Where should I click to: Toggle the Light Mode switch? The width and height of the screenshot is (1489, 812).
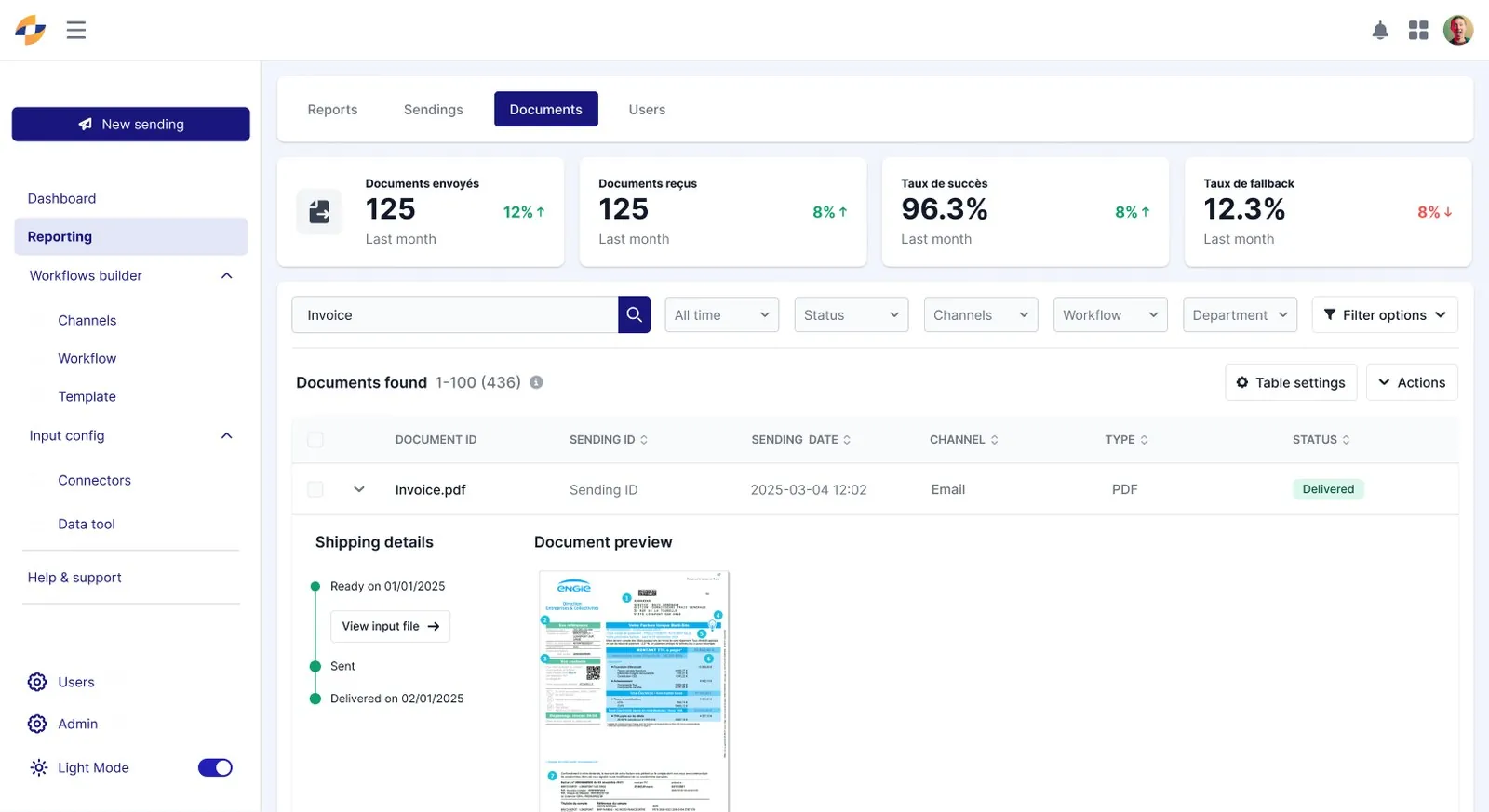[215, 767]
